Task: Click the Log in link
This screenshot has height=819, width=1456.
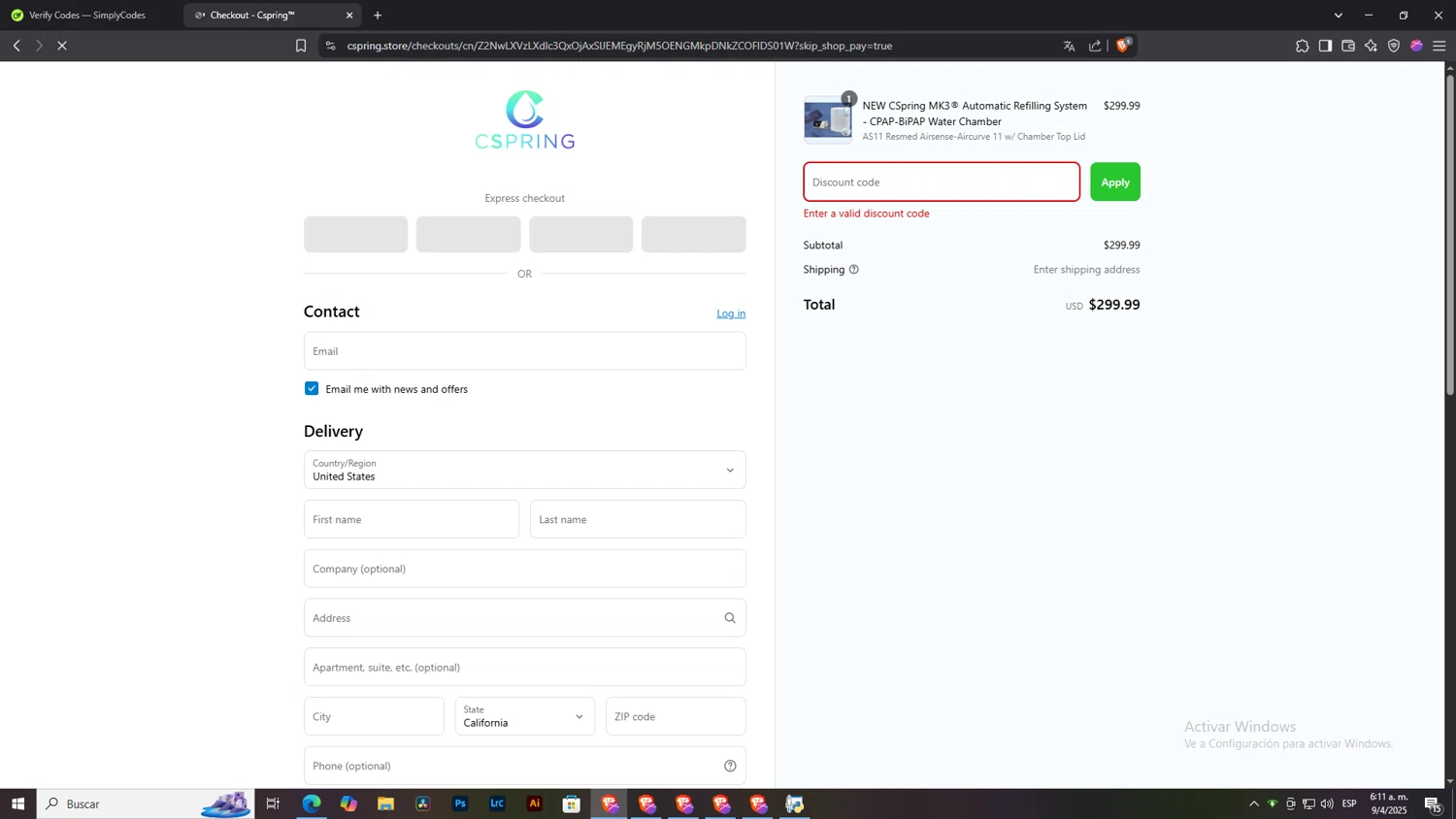Action: [731, 313]
